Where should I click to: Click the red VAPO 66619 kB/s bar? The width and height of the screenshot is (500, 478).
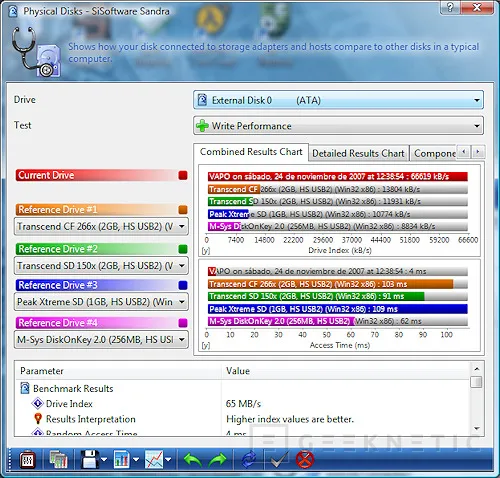(338, 176)
